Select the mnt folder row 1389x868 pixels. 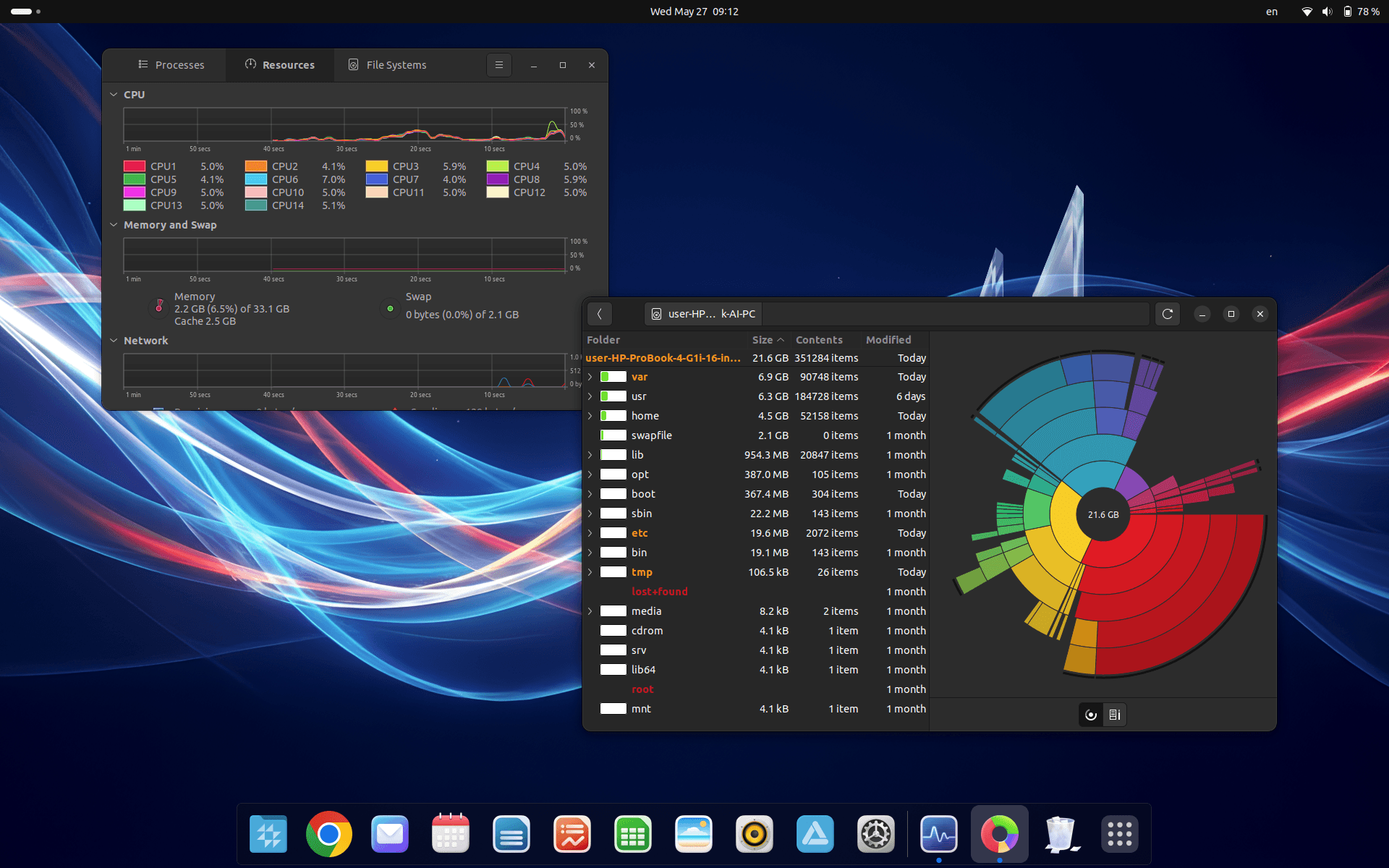pyautogui.click(x=756, y=709)
